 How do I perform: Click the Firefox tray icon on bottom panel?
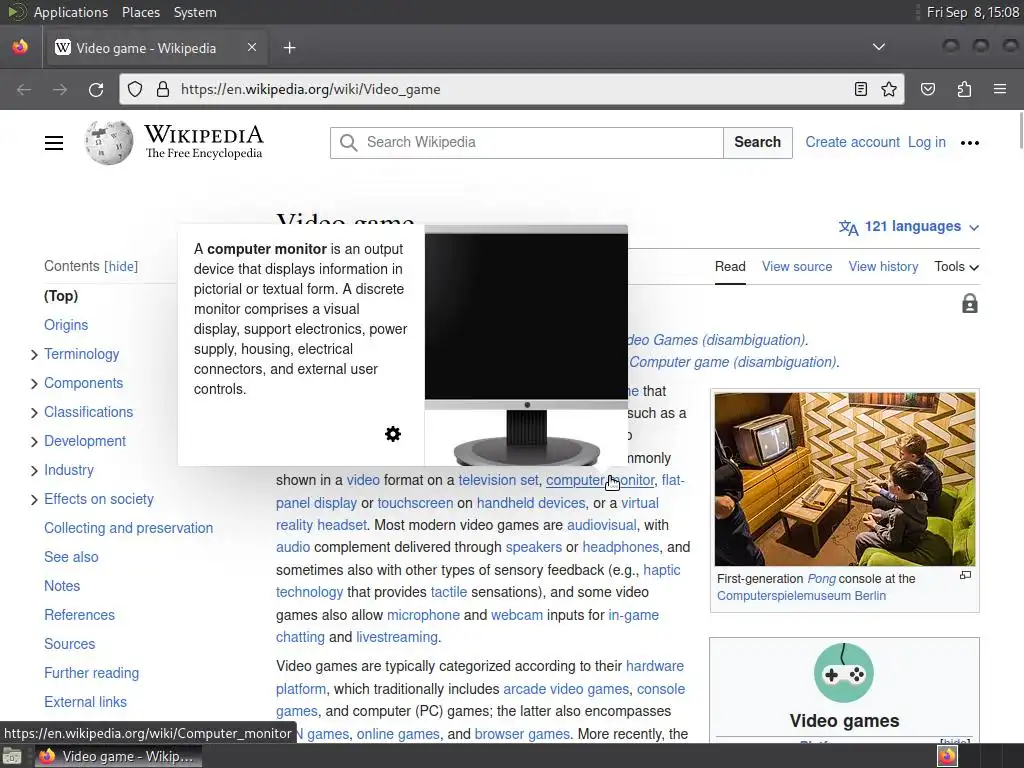[x=948, y=756]
